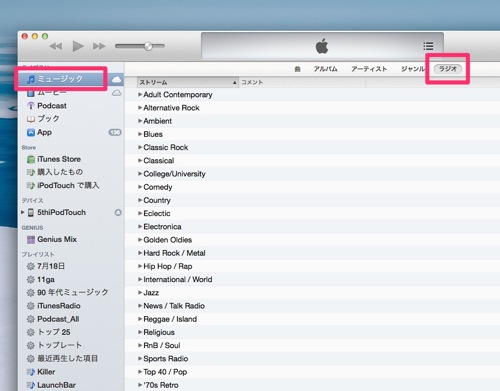Click the cloud icon beside ムービー

(x=116, y=93)
